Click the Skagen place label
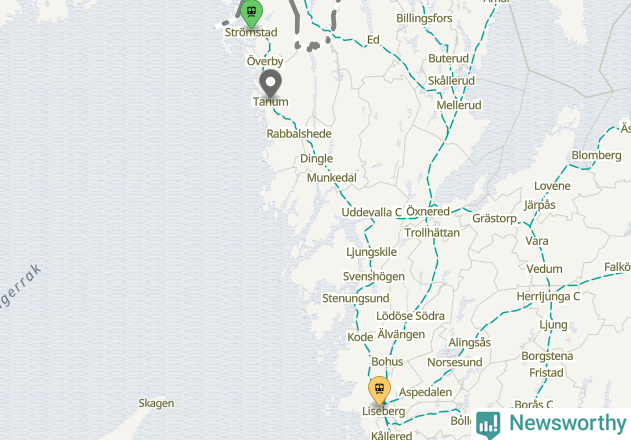Screen dimensions: 631x440 coord(156,403)
